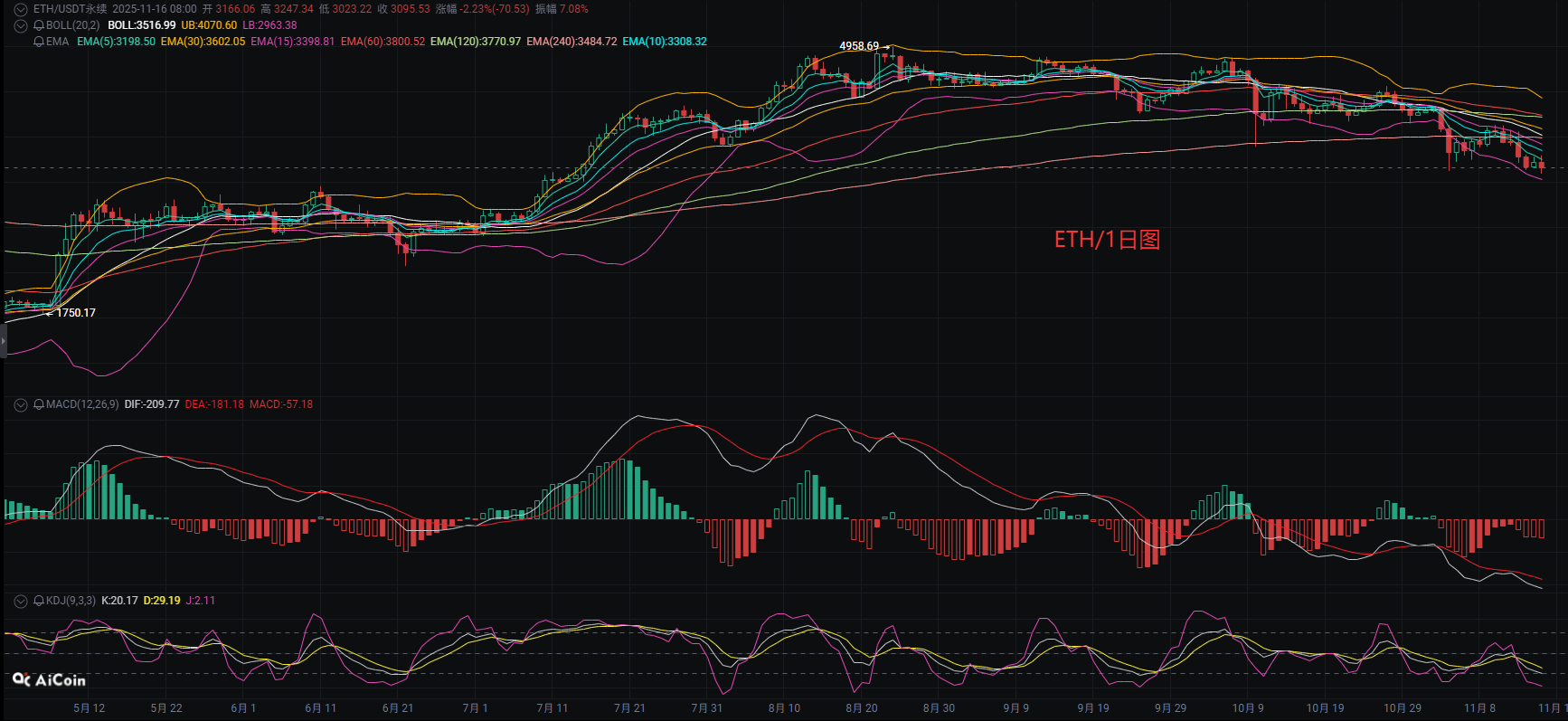Select the orange EMA(30) legend value

(203, 42)
